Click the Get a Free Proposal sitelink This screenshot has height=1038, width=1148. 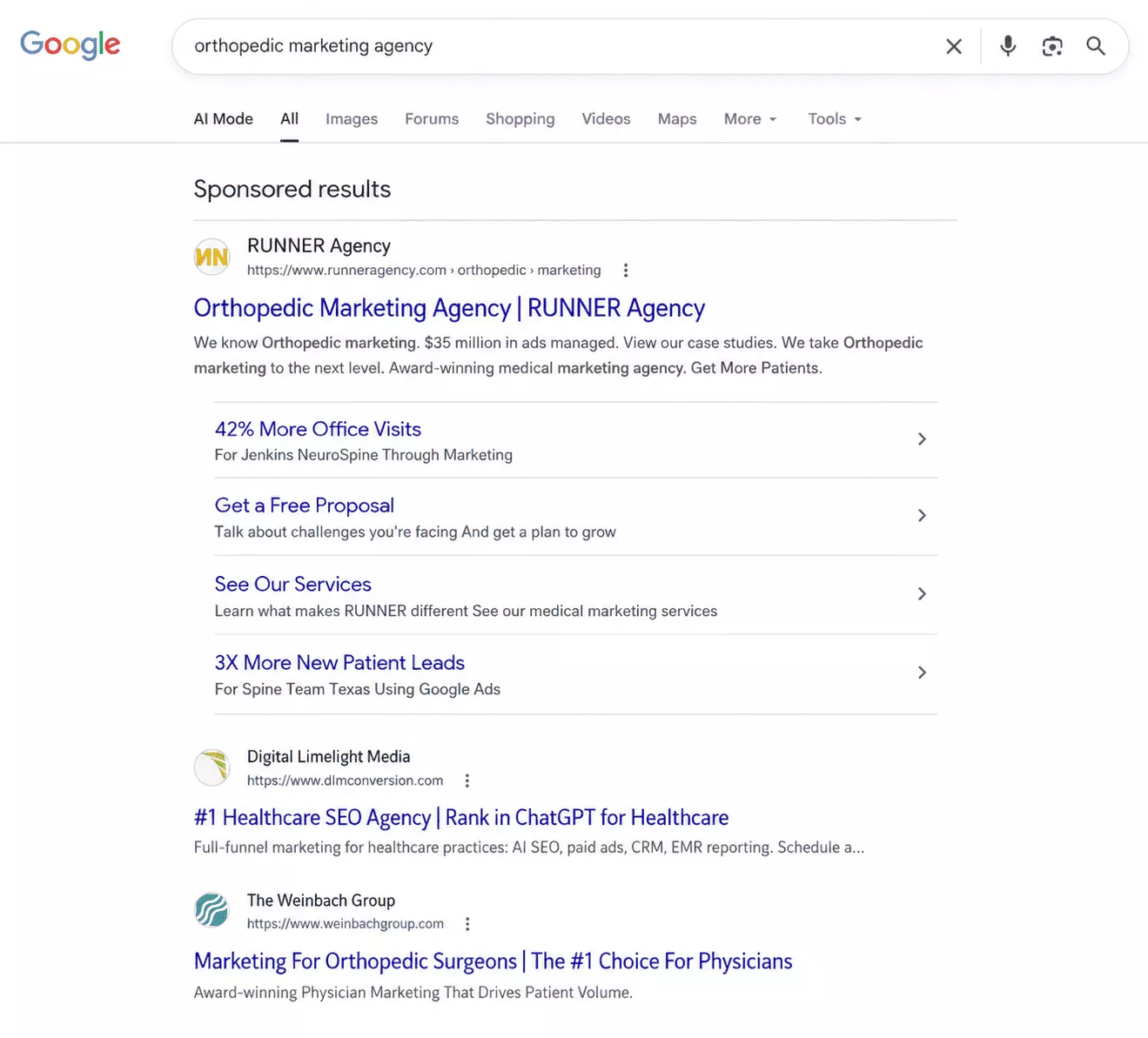(305, 506)
